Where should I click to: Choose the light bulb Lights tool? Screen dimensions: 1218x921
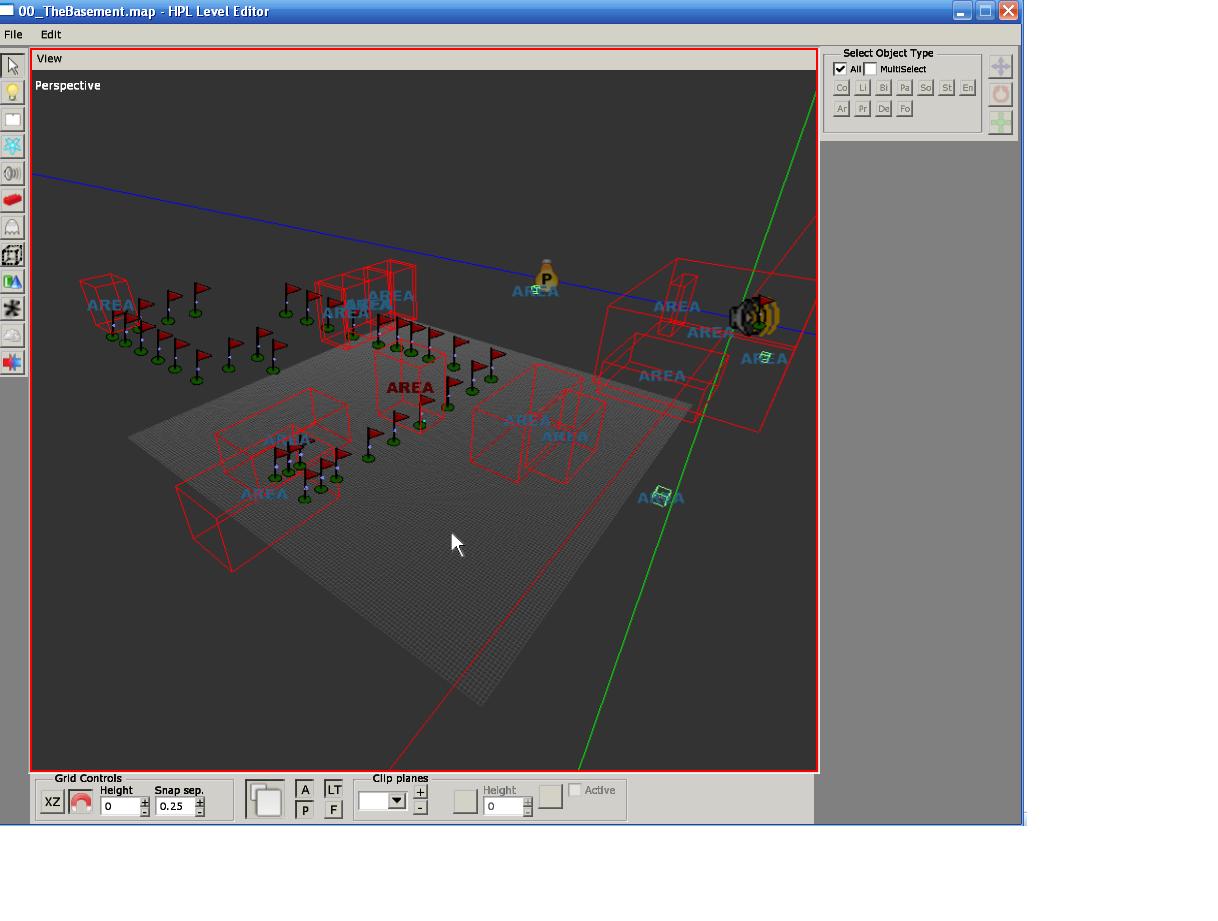pos(12,93)
